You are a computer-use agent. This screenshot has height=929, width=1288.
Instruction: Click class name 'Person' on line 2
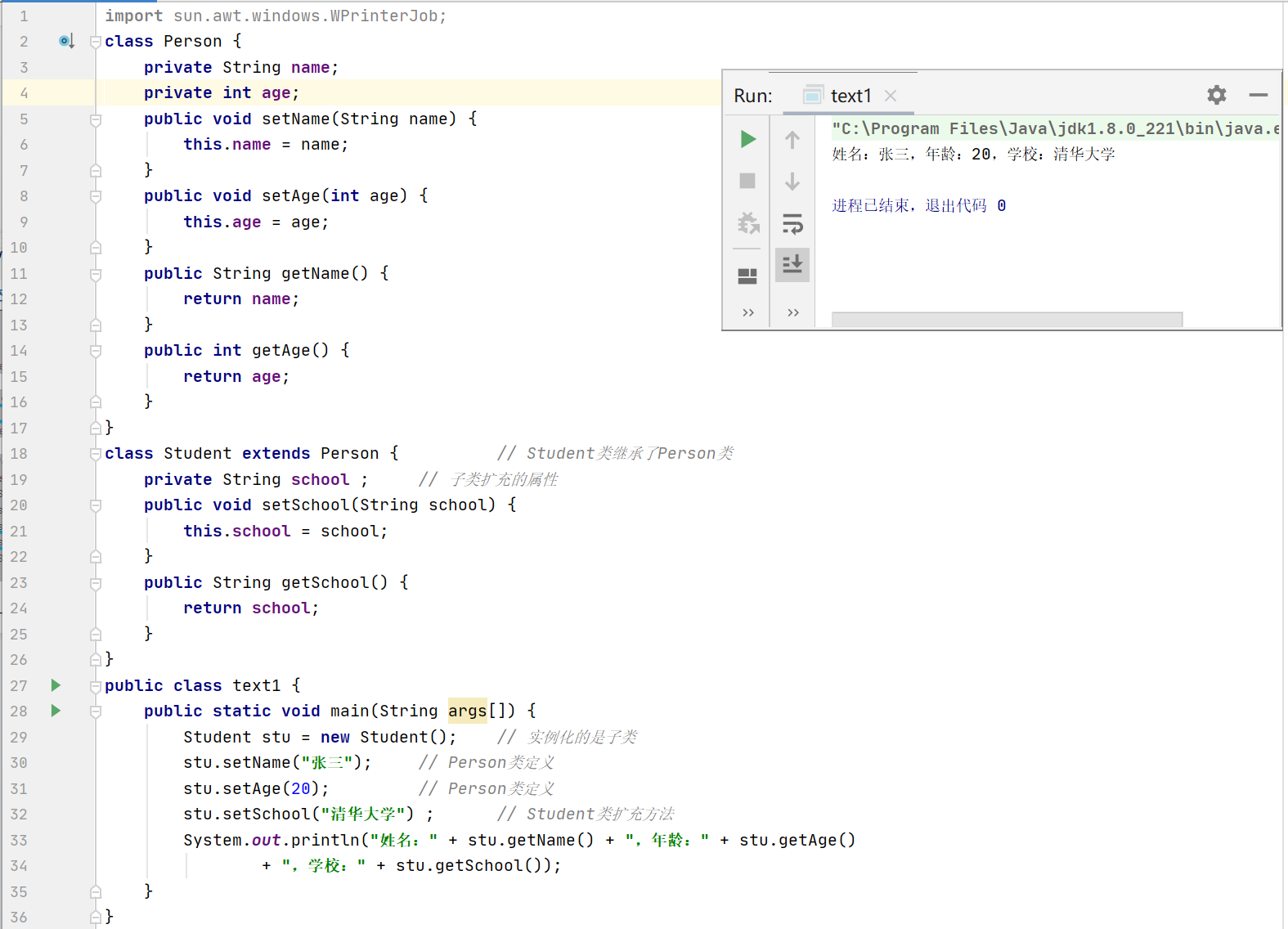point(192,41)
